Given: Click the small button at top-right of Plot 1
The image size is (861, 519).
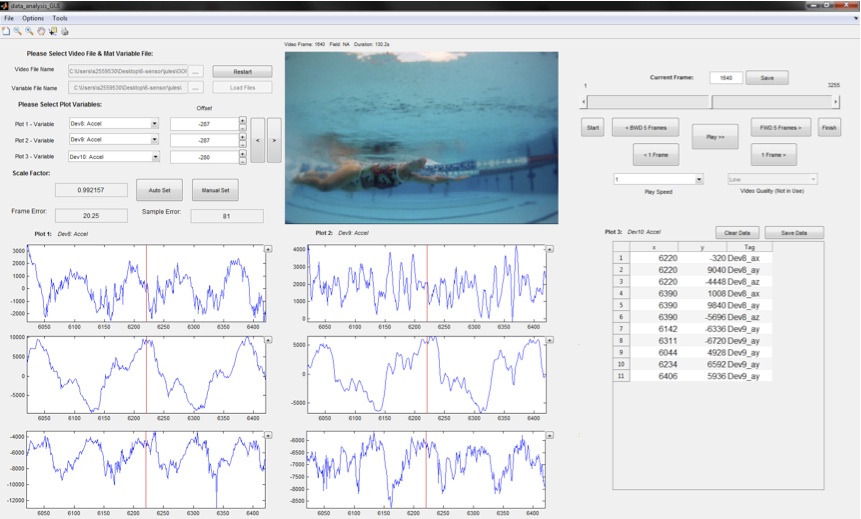Looking at the screenshot, I should (268, 248).
